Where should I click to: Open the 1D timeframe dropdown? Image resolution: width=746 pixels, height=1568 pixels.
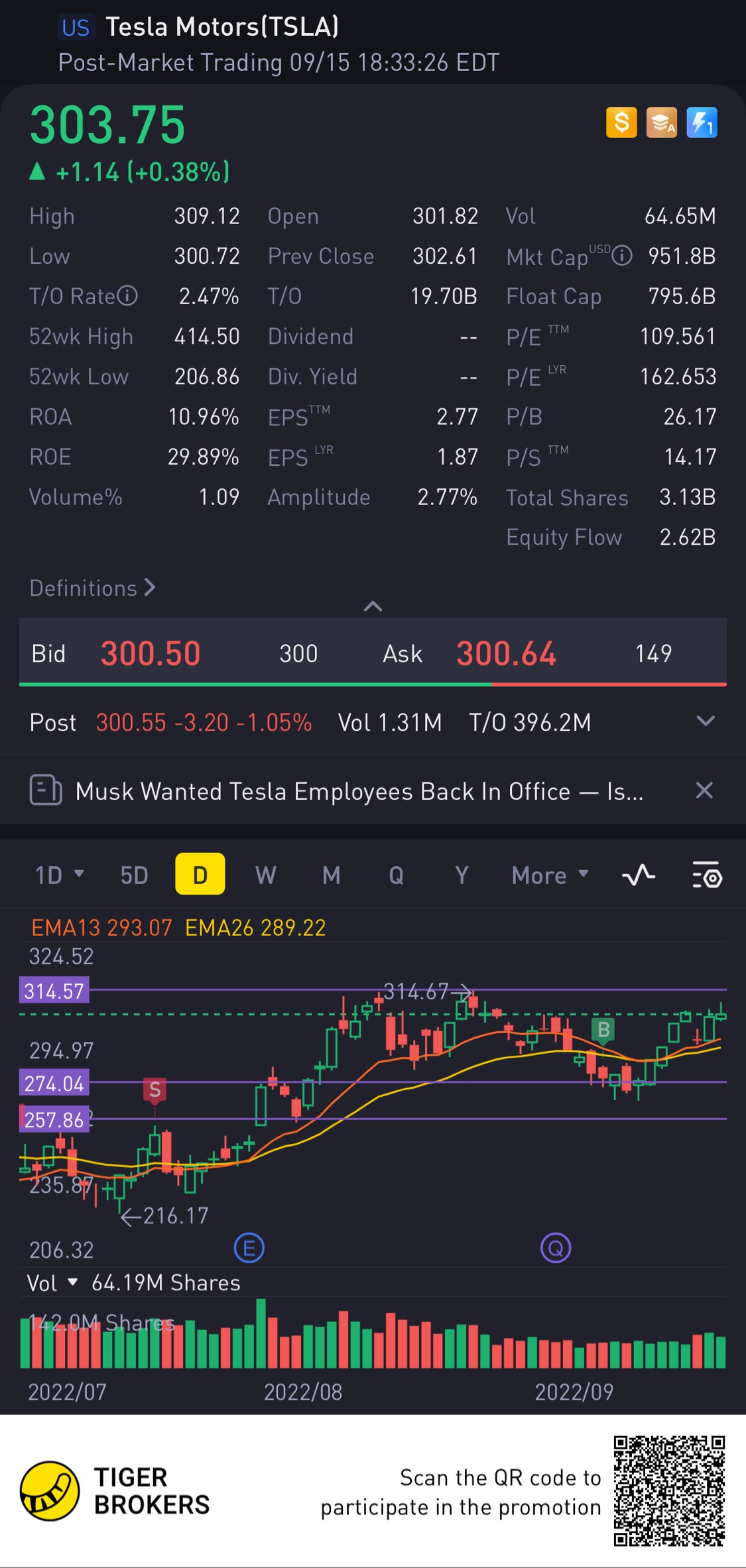pyautogui.click(x=59, y=875)
